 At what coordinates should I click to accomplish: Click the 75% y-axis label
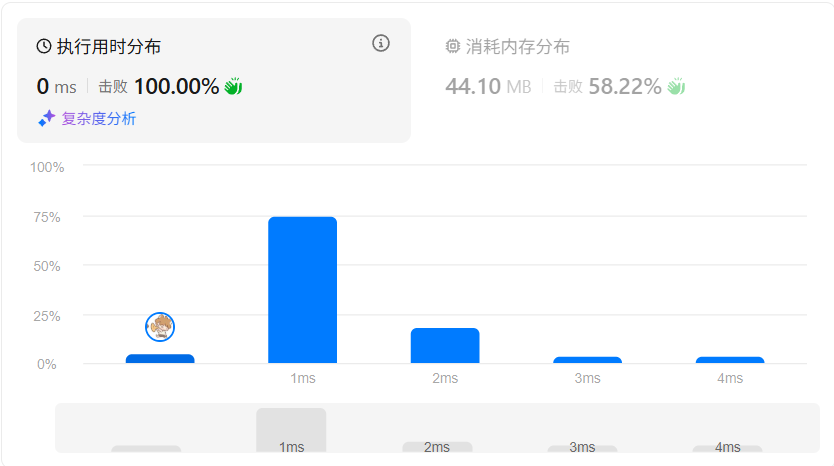47,217
